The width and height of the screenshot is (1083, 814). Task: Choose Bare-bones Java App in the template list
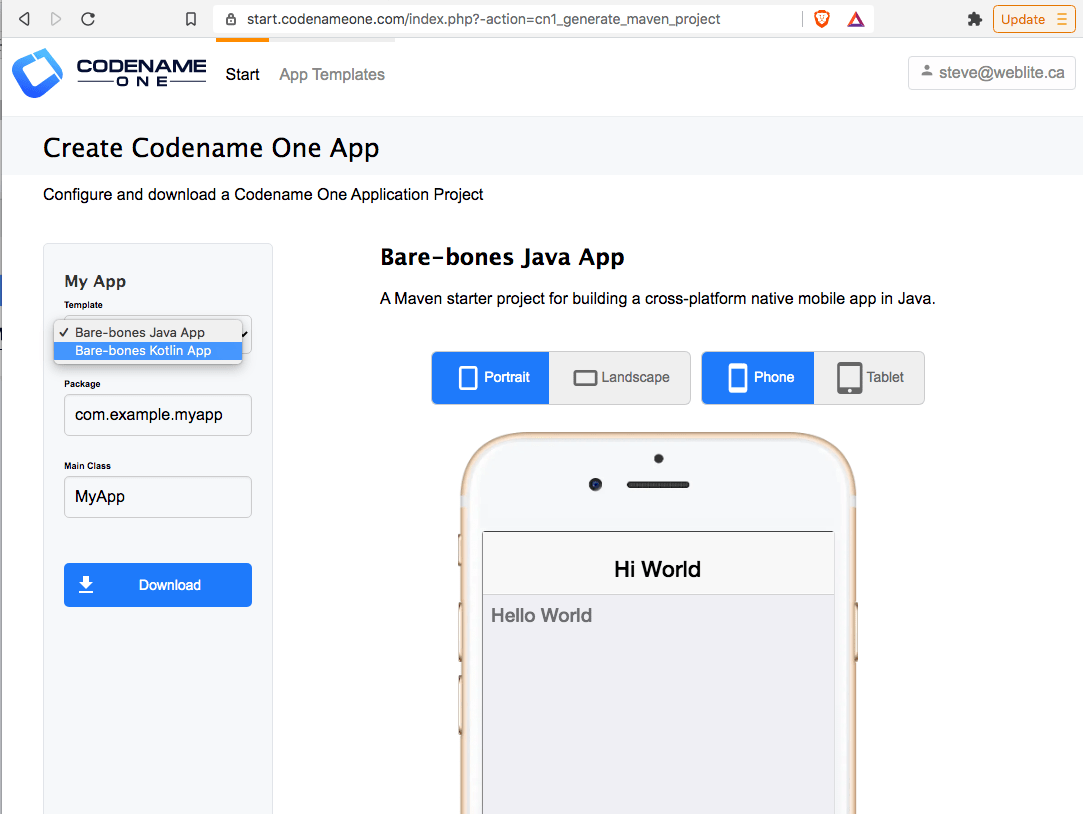click(148, 331)
